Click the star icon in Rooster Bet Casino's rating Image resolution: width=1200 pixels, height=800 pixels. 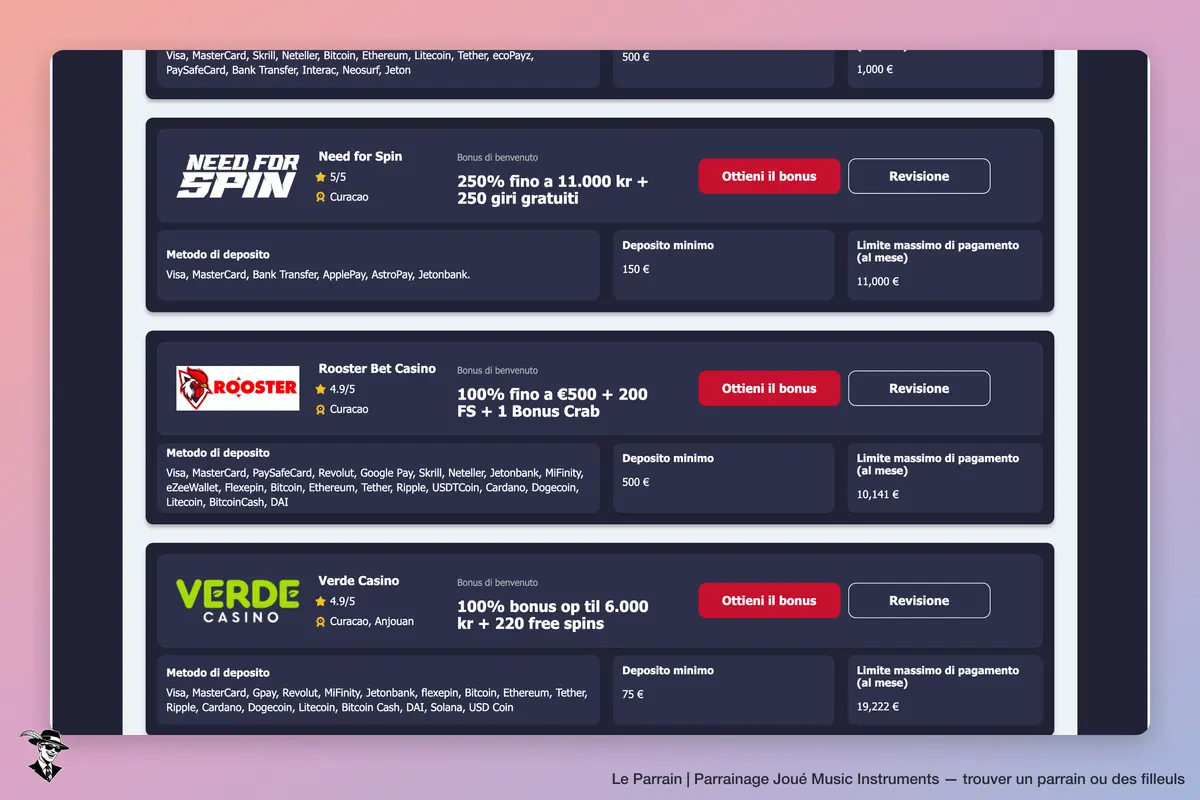pos(321,389)
